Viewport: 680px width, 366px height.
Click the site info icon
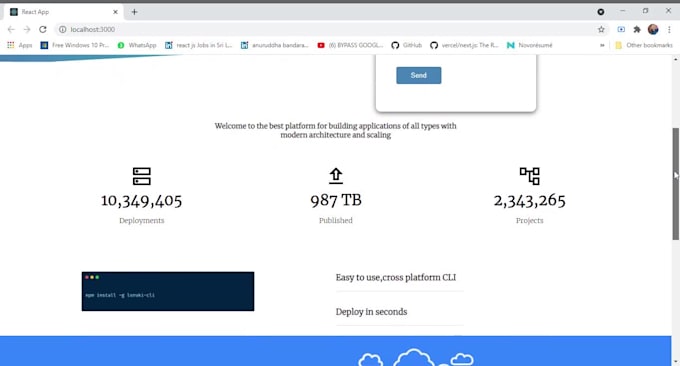(x=62, y=29)
